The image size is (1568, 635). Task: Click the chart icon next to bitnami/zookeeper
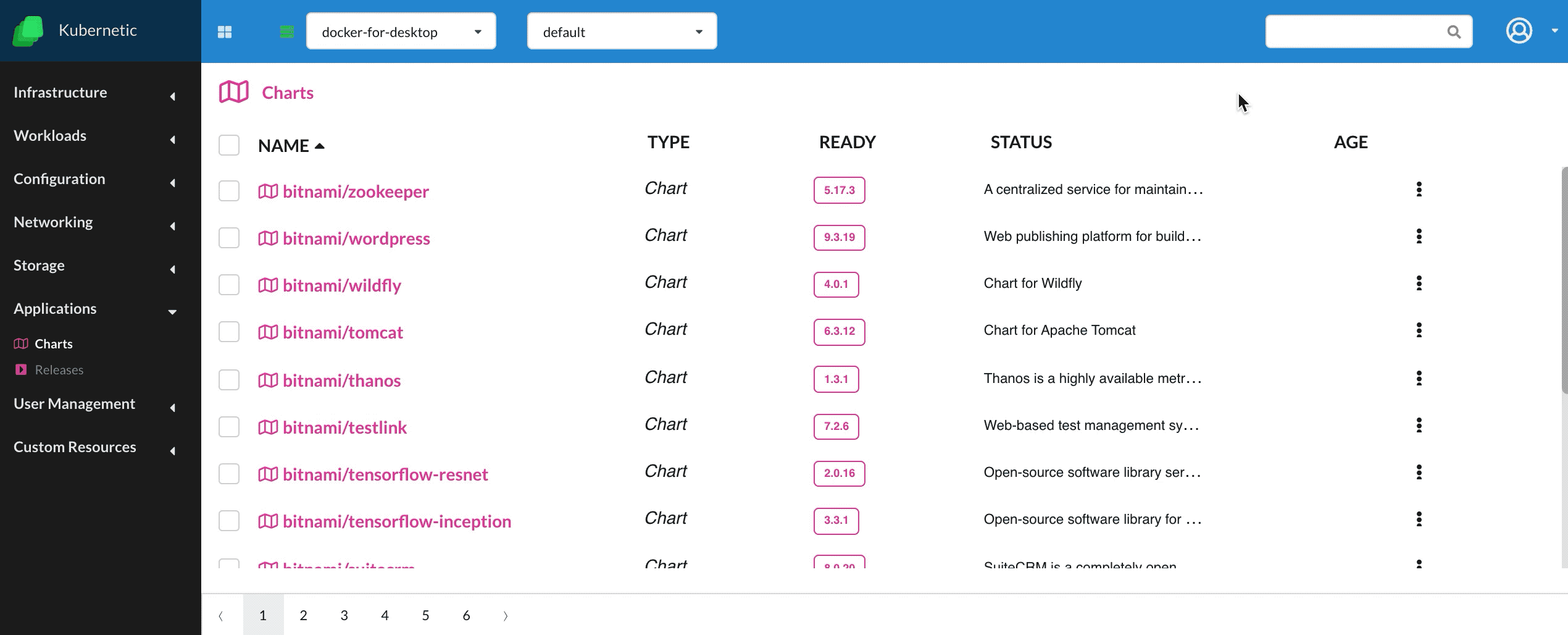[268, 191]
